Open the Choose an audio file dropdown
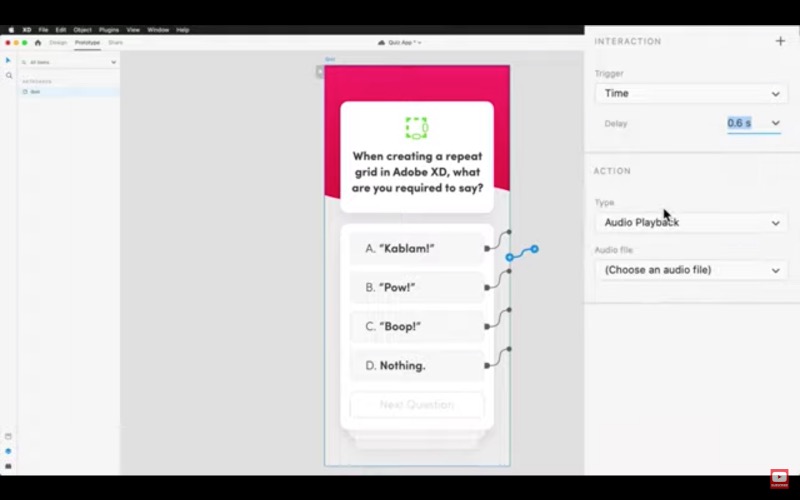This screenshot has height=500, width=800. coord(691,270)
